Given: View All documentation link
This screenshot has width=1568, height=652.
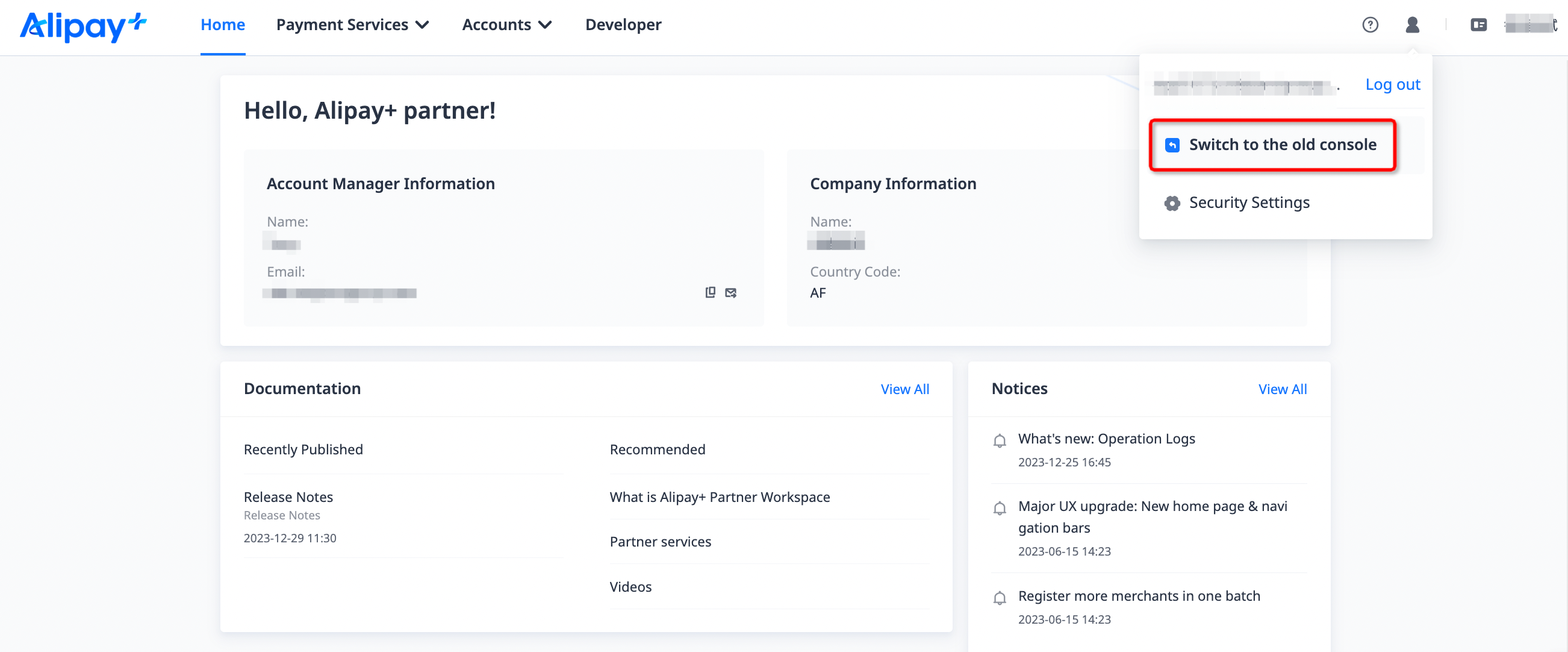Looking at the screenshot, I should (904, 389).
